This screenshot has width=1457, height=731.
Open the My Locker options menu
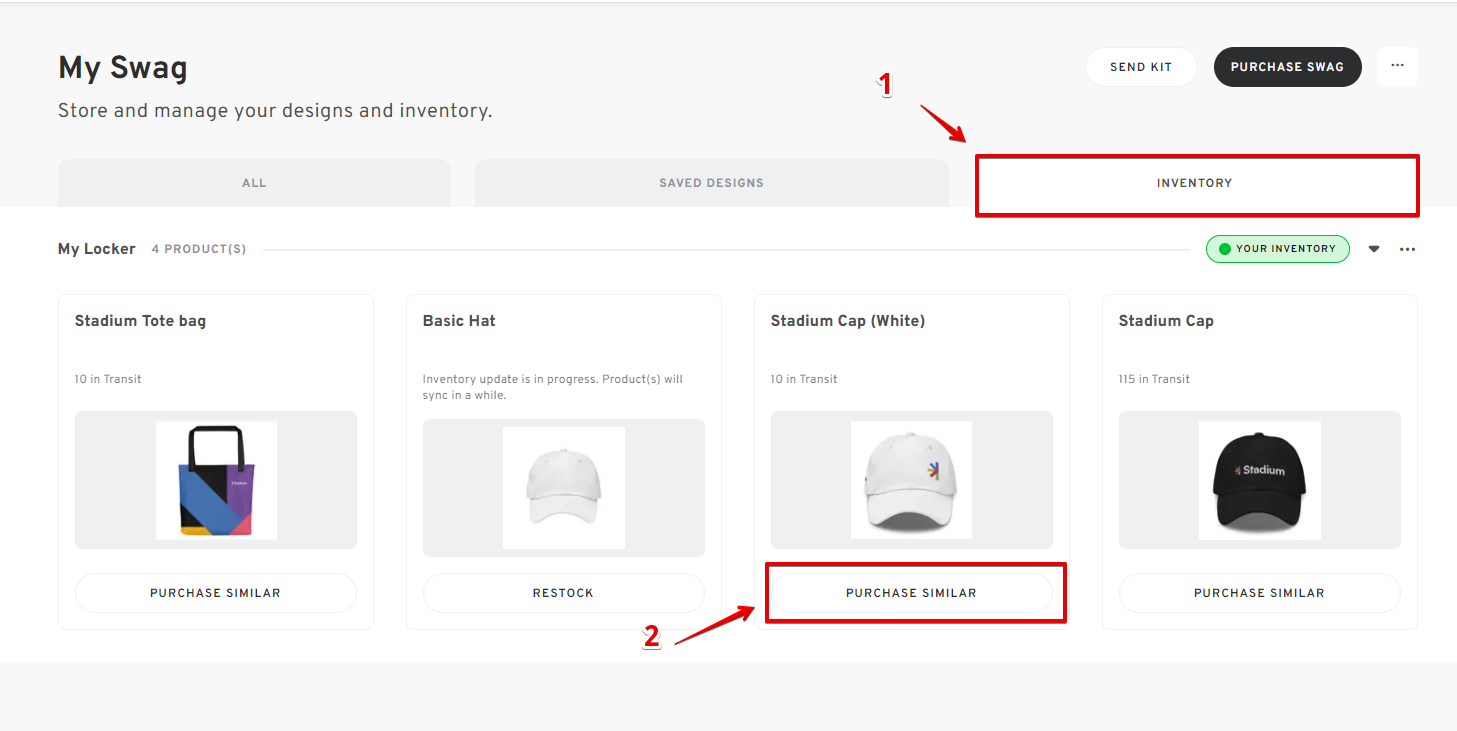click(x=1407, y=249)
